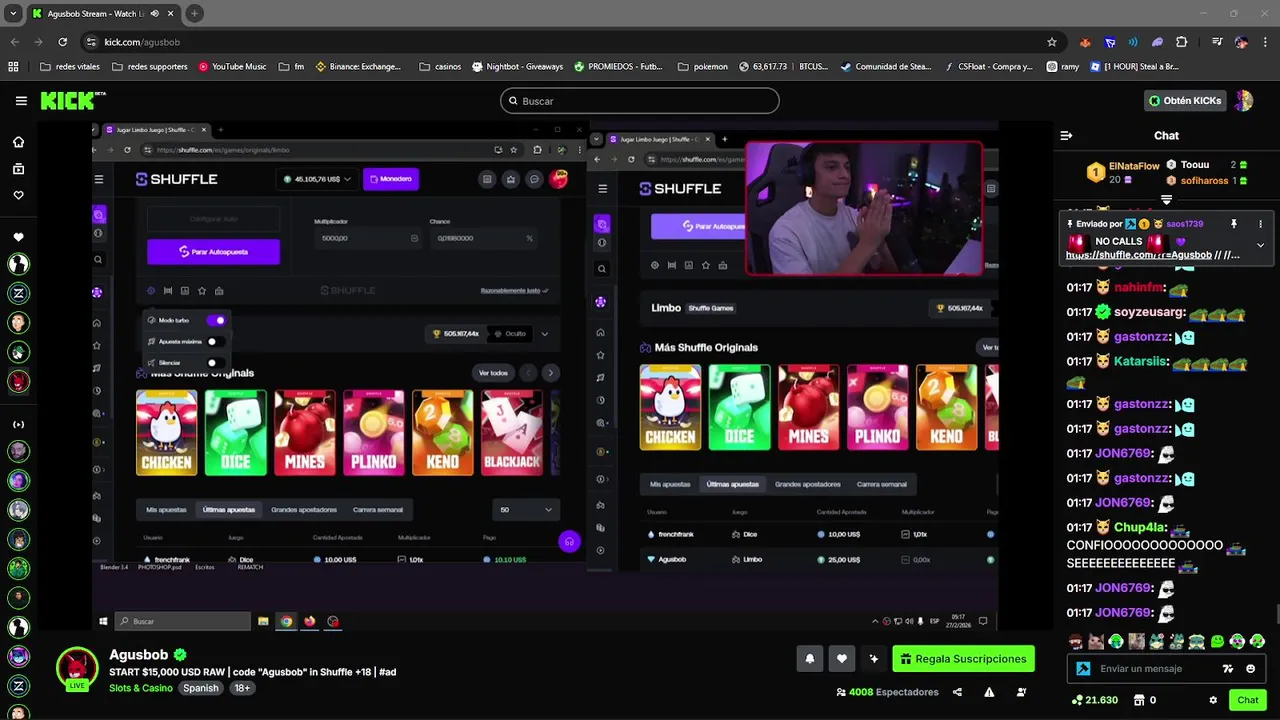Open the Blackjack game card in left window
1280x720 pixels.
pos(512,432)
